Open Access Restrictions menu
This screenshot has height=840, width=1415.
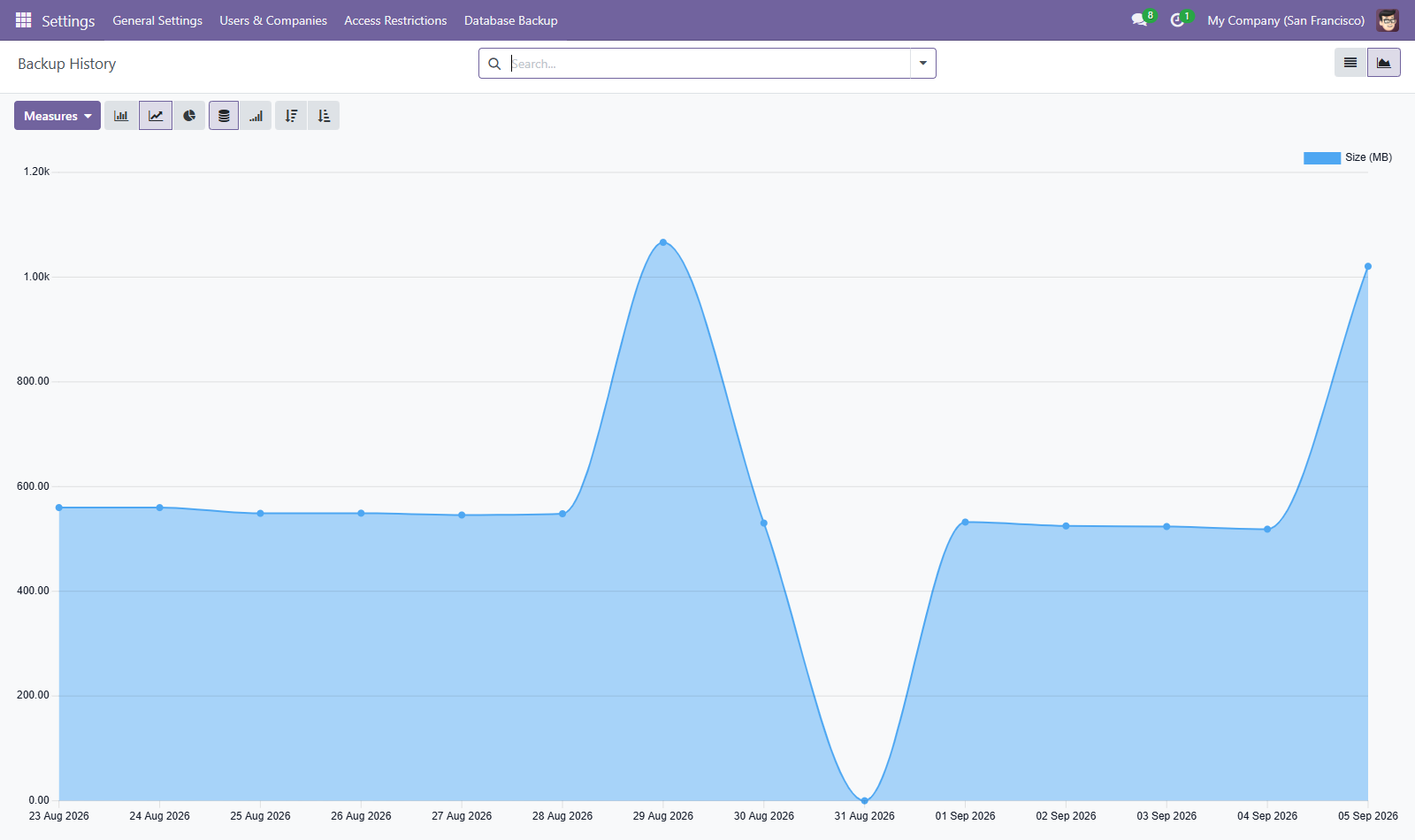click(395, 20)
